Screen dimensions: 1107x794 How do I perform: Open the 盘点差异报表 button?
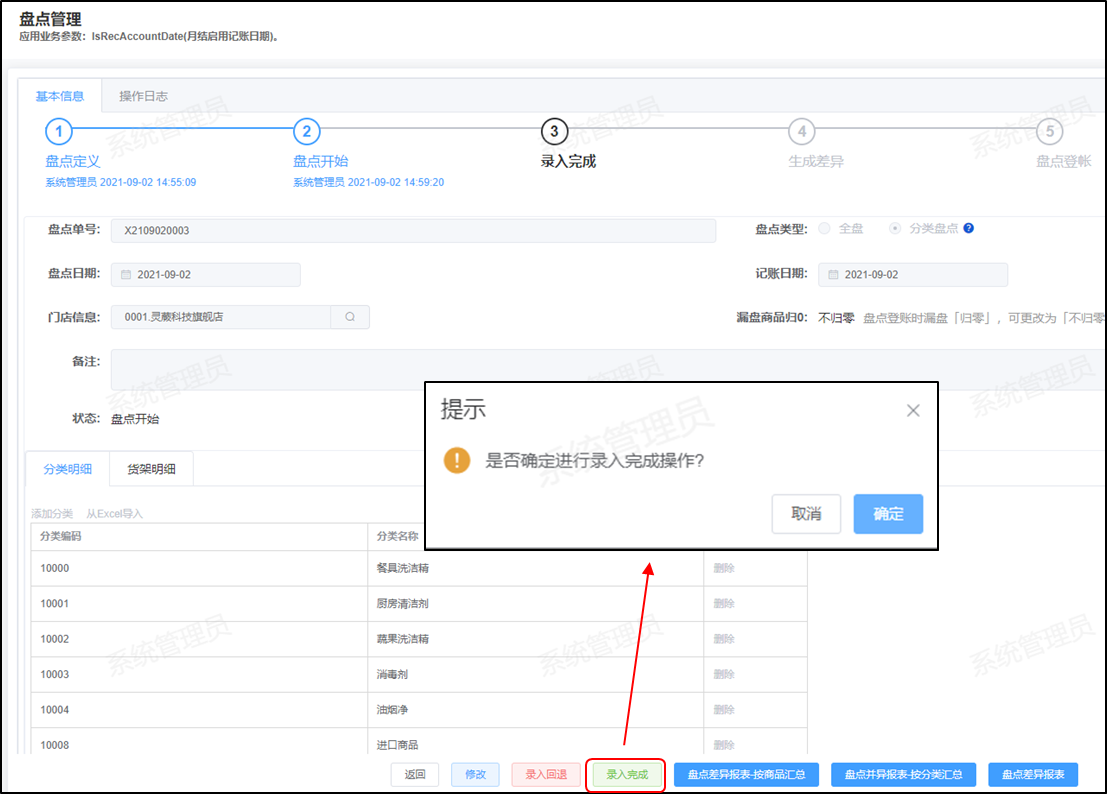[1033, 774]
